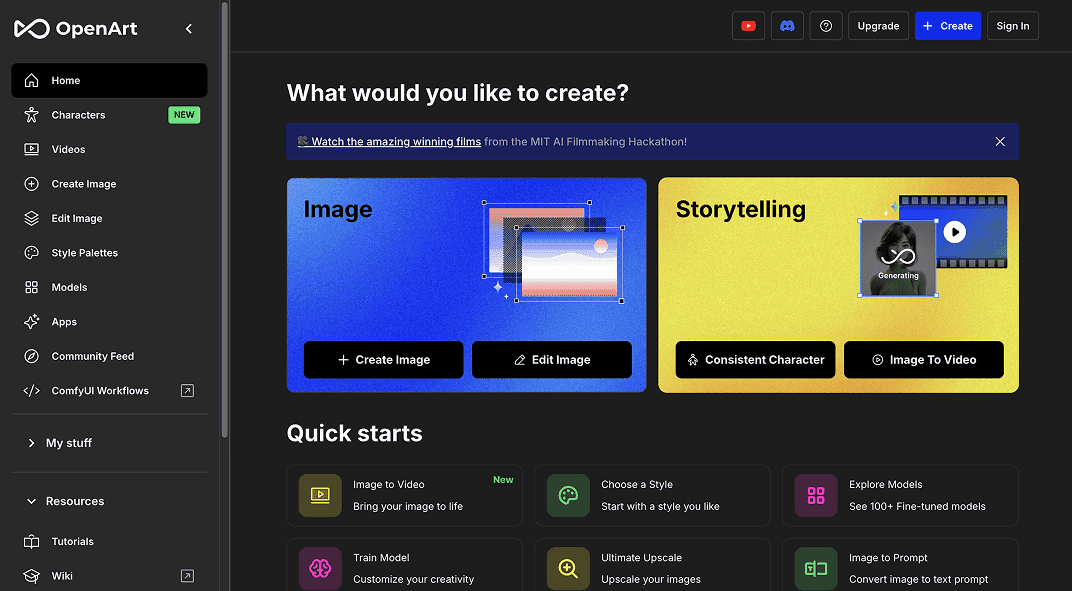Click the Consistent Character button
Viewport: 1072px width, 591px height.
(x=755, y=360)
